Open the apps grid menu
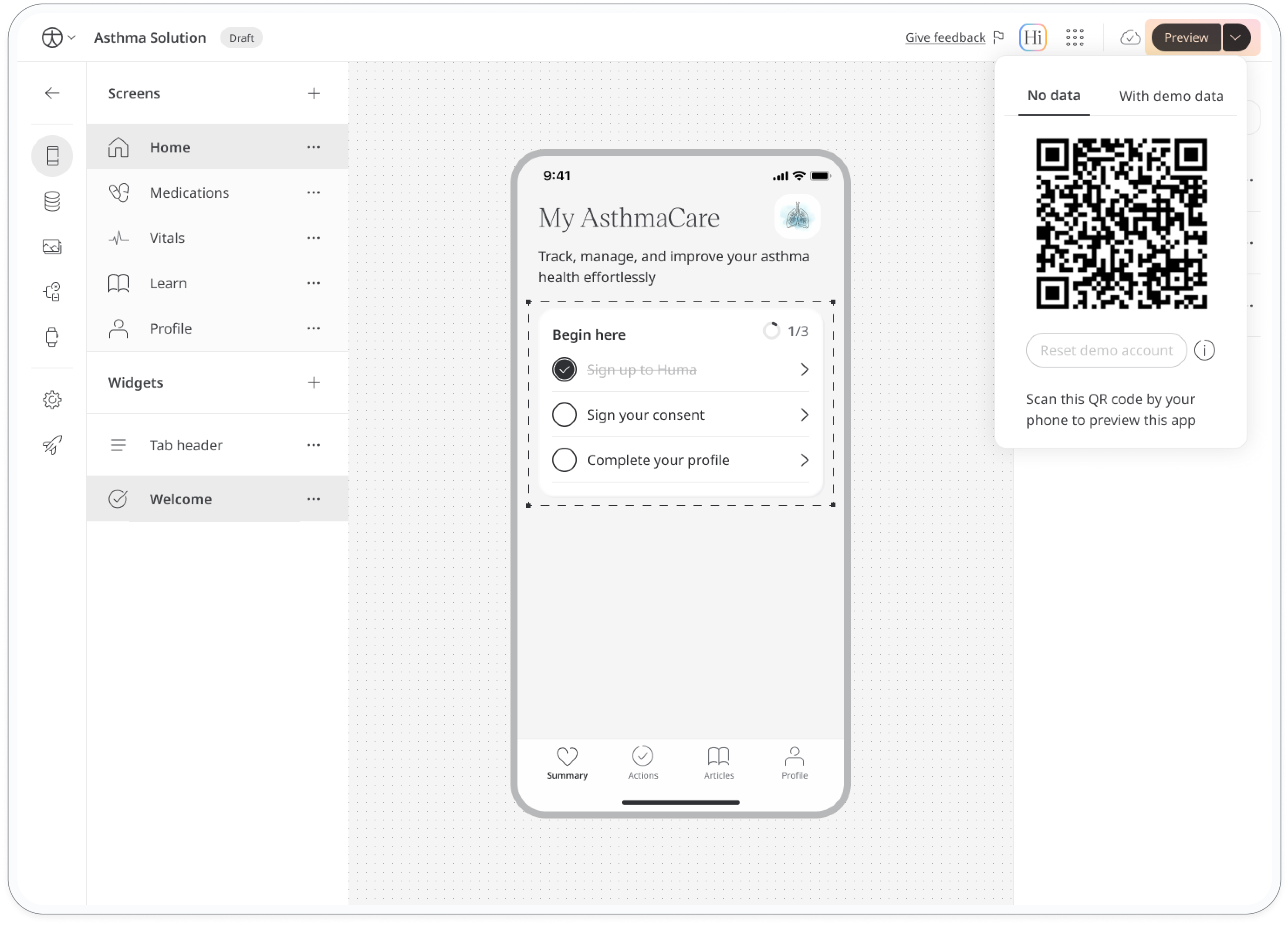 1075,37
